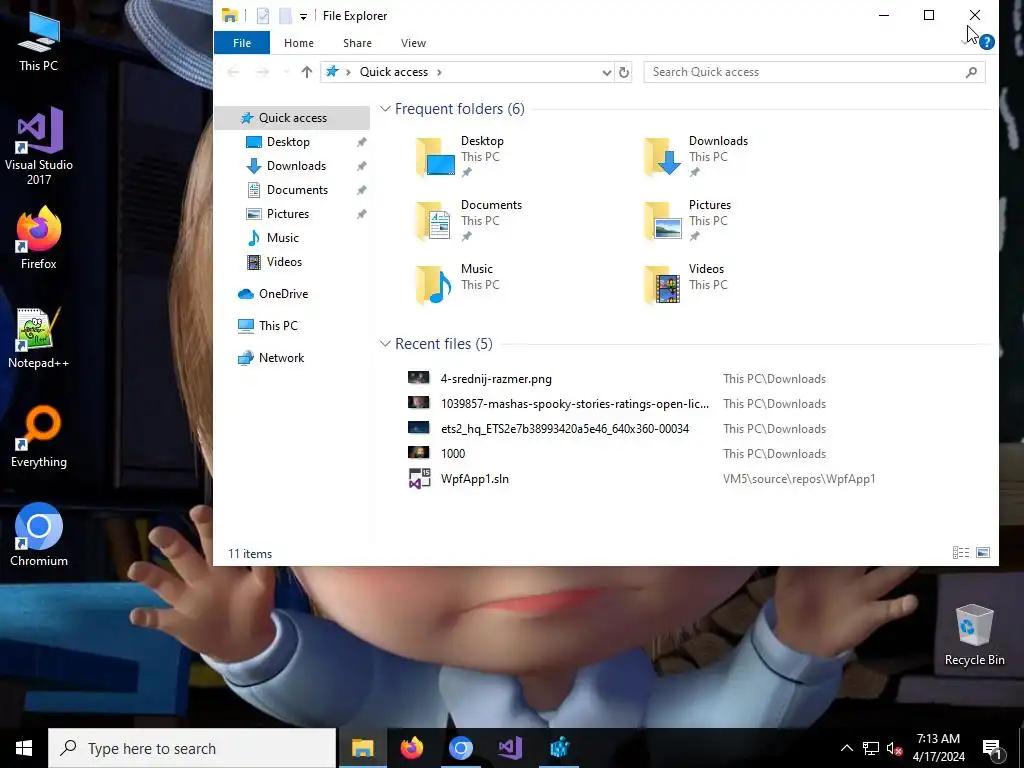Screen dimensions: 1024x768
Task: Select Videos in navigation pane
Action: click(284, 262)
